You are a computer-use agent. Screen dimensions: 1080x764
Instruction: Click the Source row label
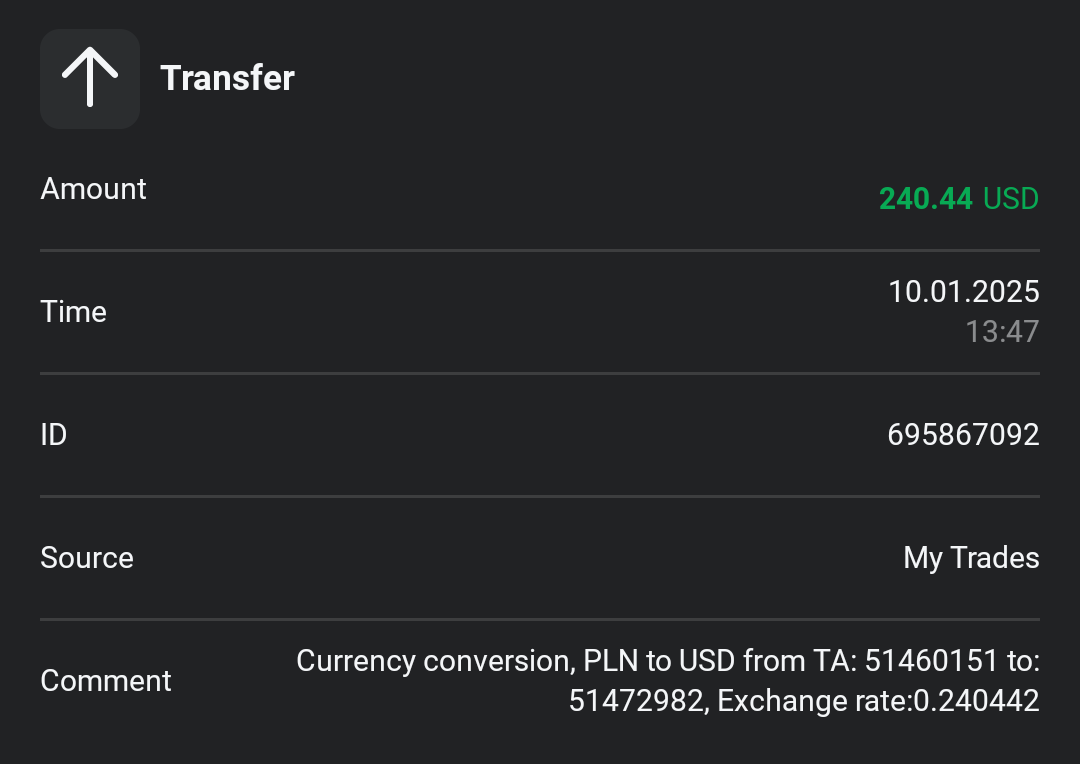[x=86, y=558]
